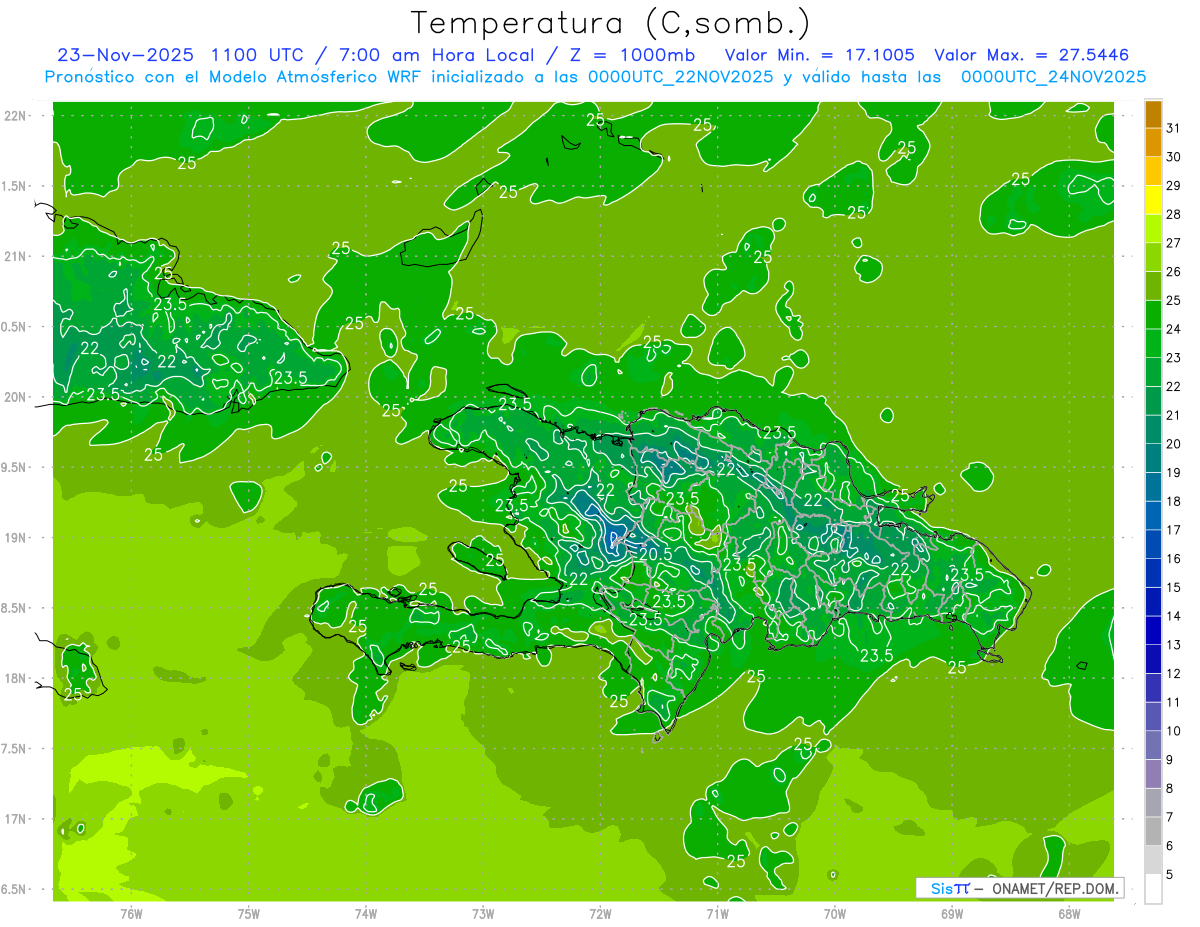
Task: Click the '69W' longitude axis label
Action: click(x=952, y=913)
